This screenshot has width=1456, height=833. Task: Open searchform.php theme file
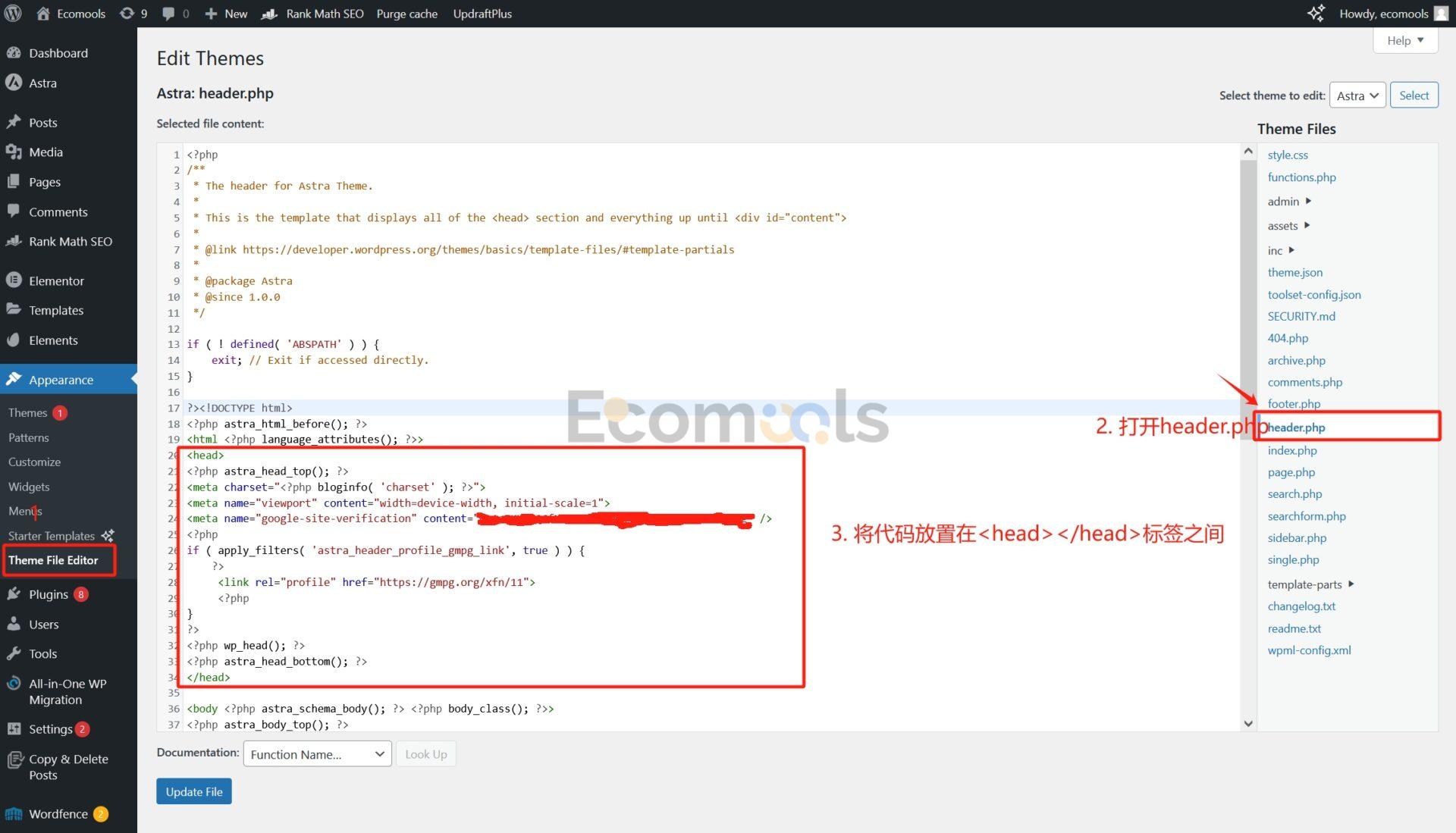pyautogui.click(x=1307, y=516)
